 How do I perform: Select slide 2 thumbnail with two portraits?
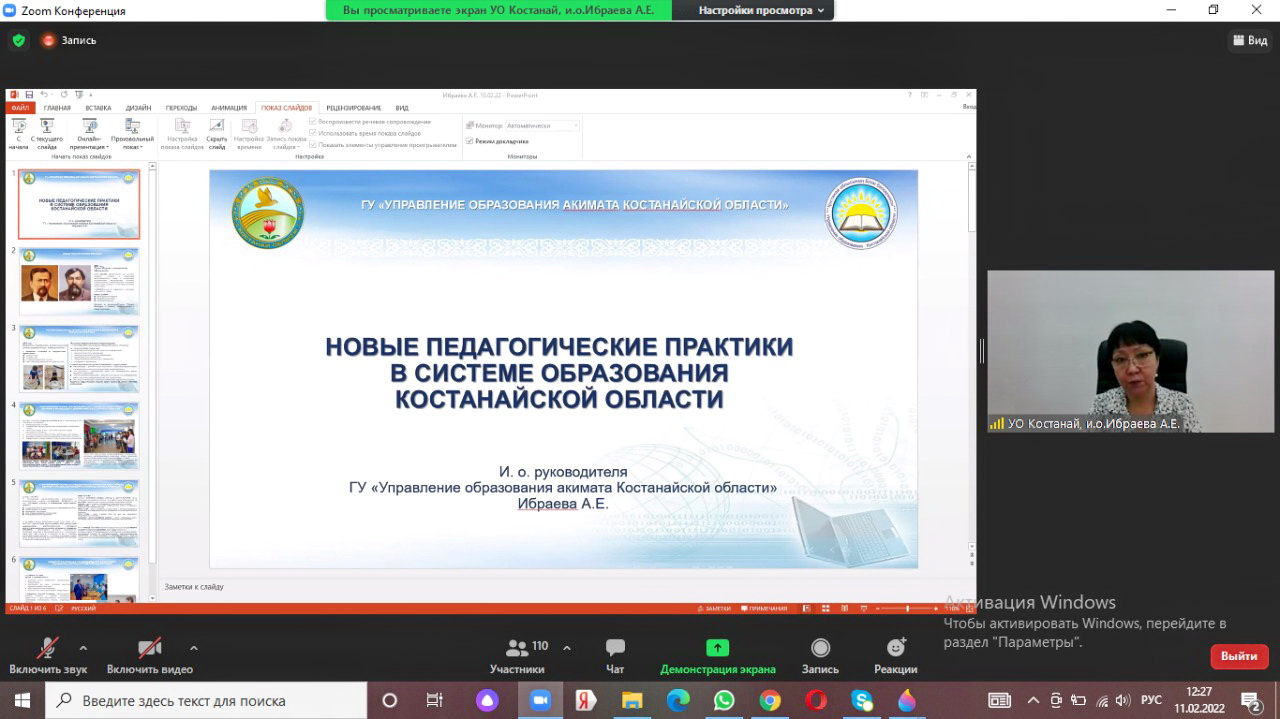(80, 281)
